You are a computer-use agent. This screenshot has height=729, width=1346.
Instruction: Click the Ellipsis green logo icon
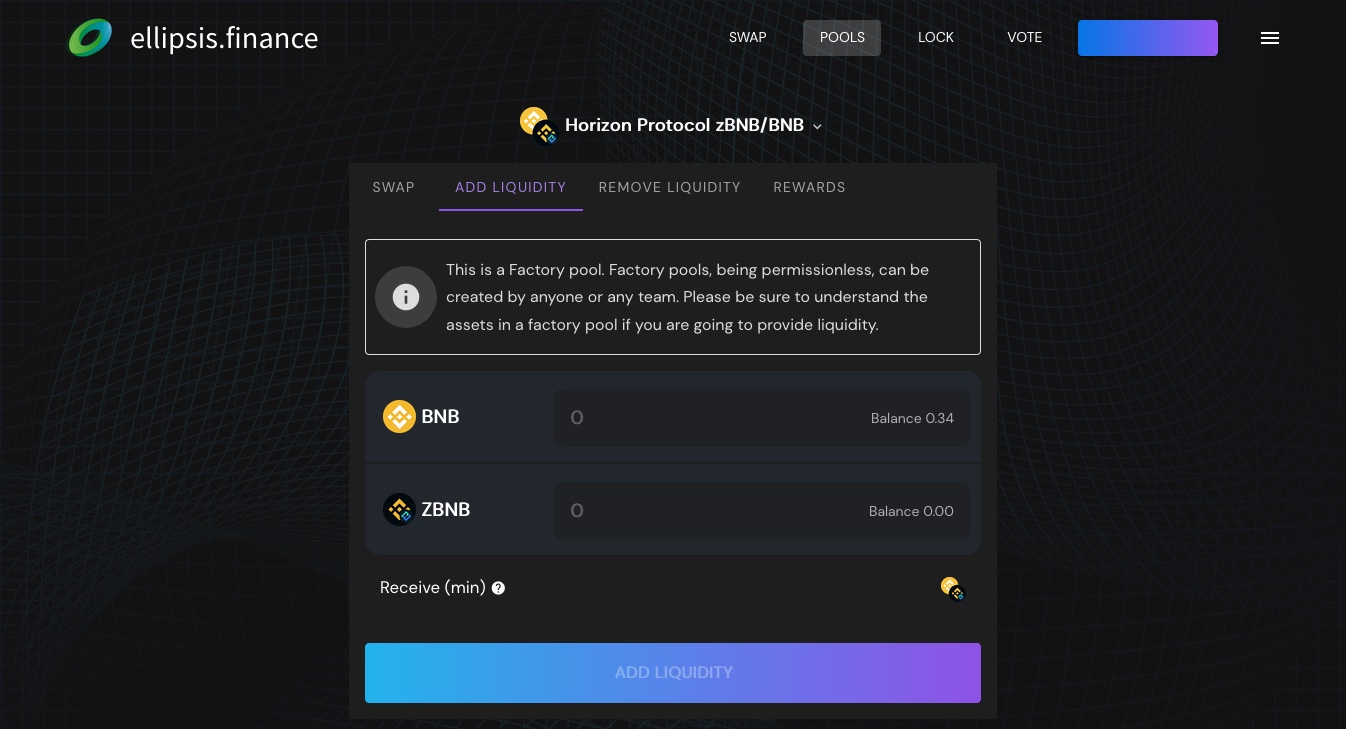click(90, 38)
